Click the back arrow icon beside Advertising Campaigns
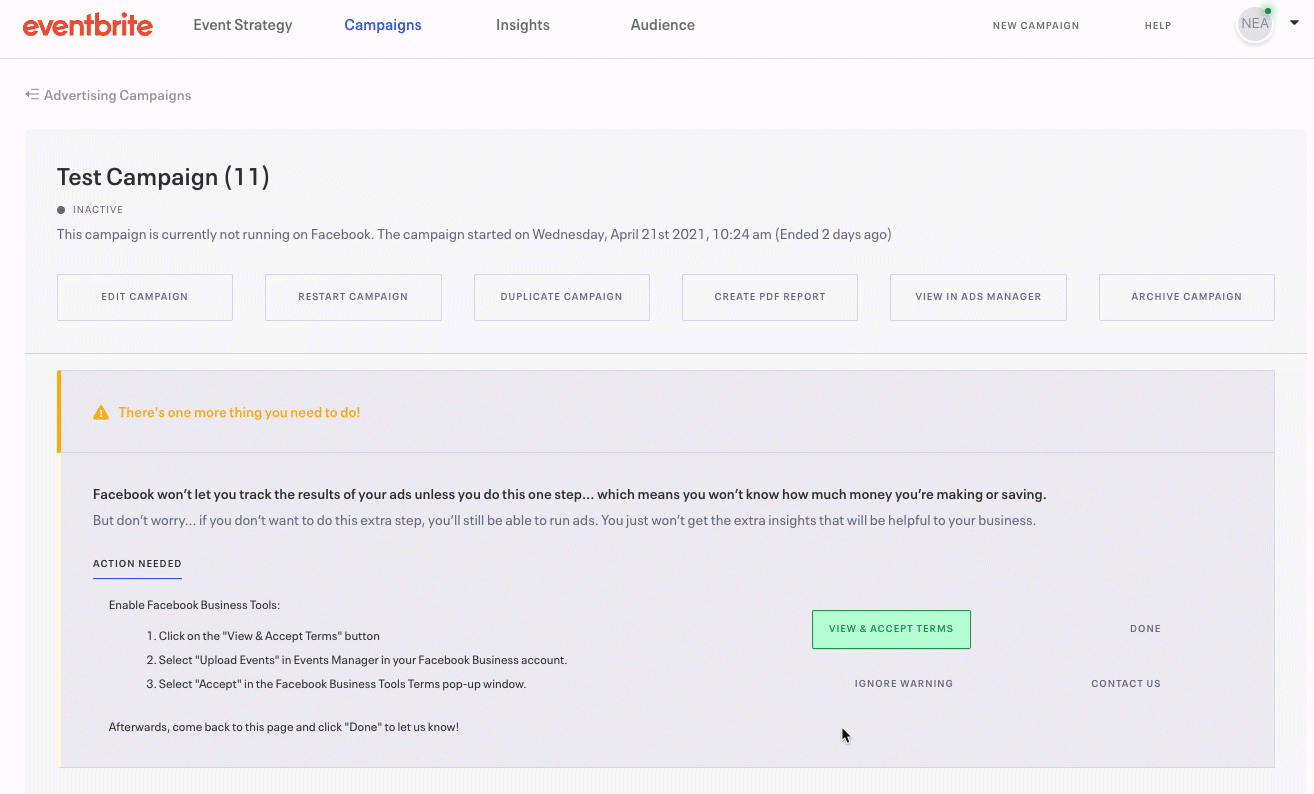Image resolution: width=1314 pixels, height=794 pixels. point(32,95)
